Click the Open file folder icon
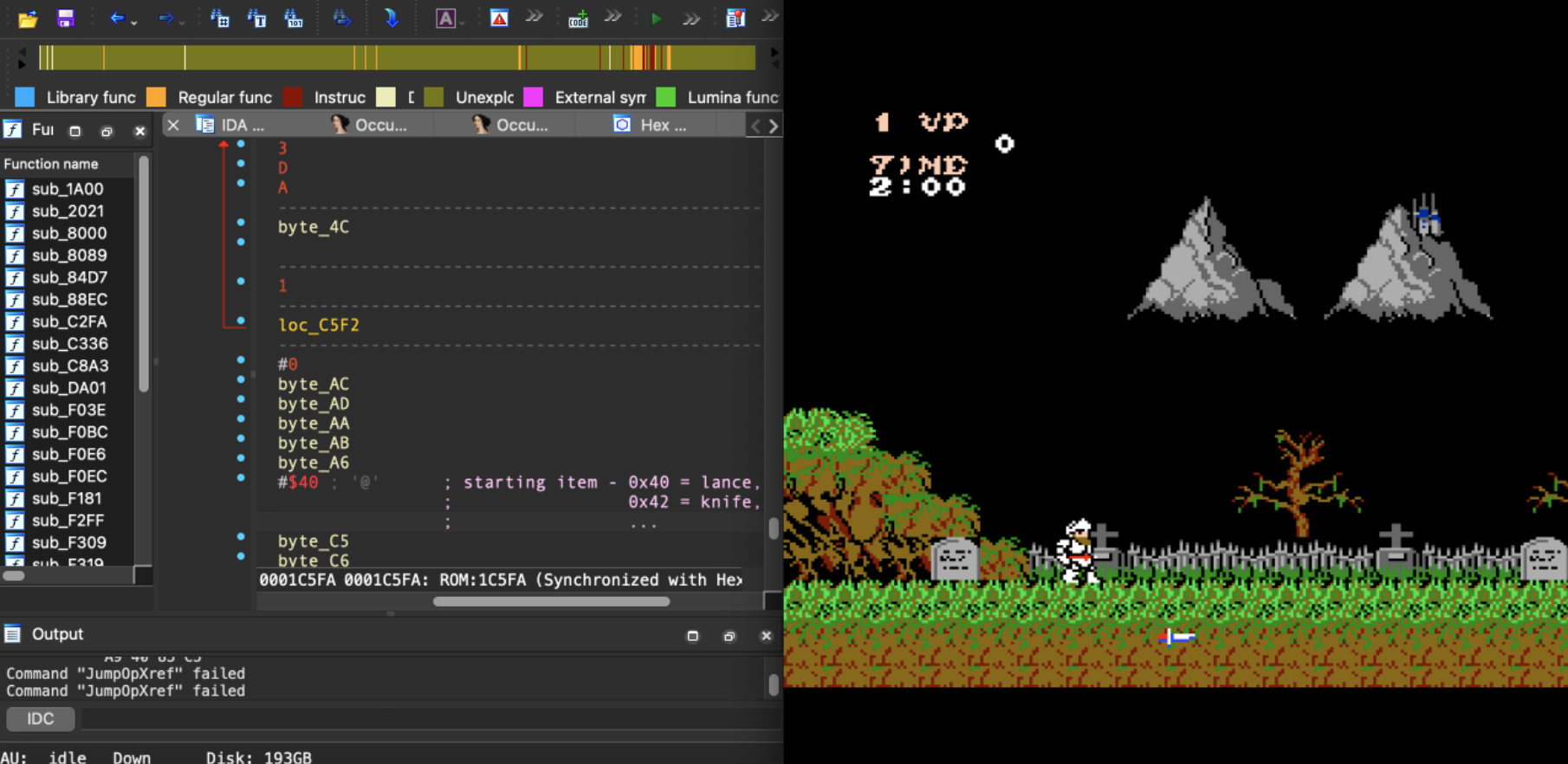The height and width of the screenshot is (764, 1568). 28,18
